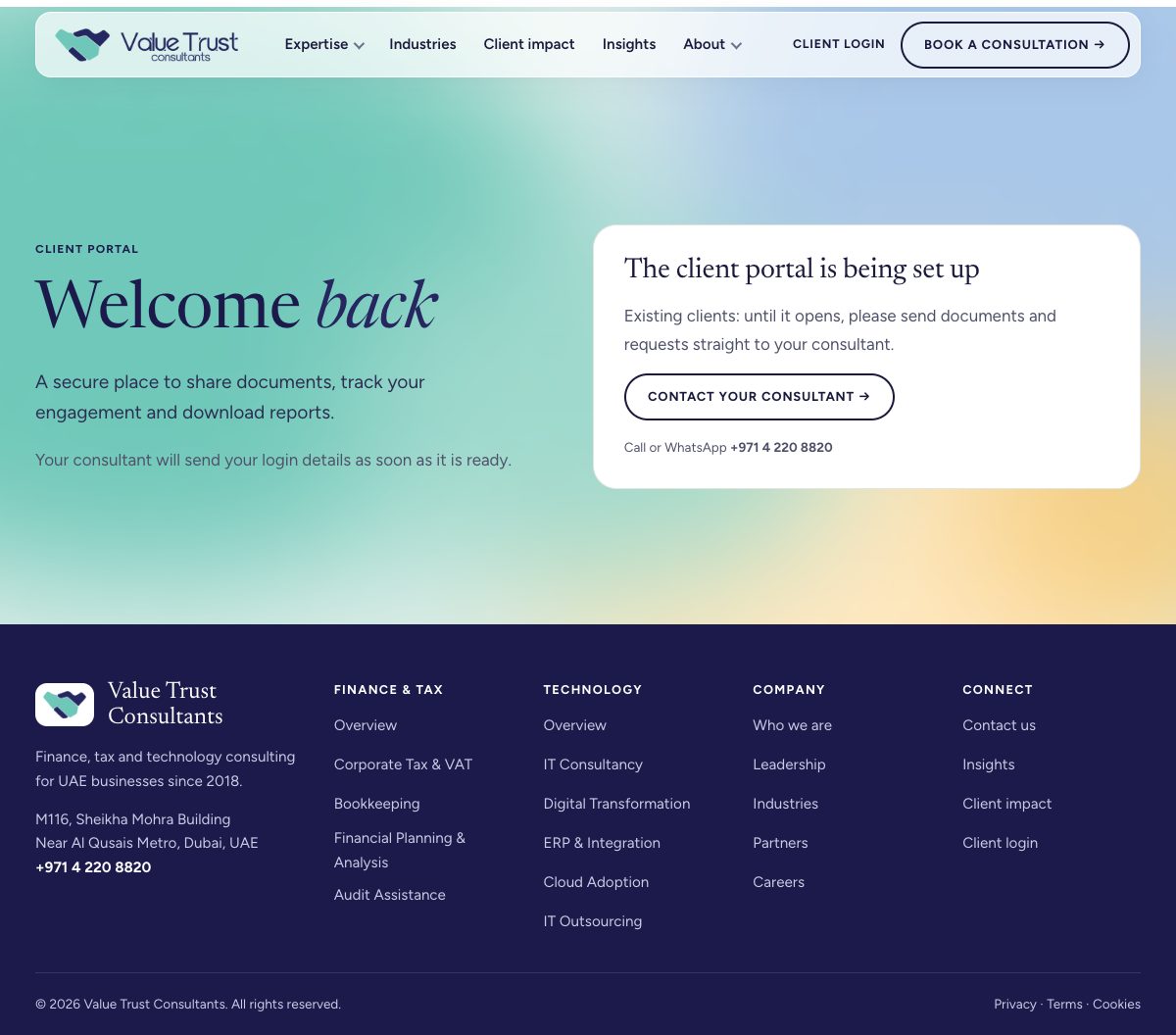Click 'Value Trust Consultants' footer brand name
The height and width of the screenshot is (1035, 1176).
pos(165,703)
